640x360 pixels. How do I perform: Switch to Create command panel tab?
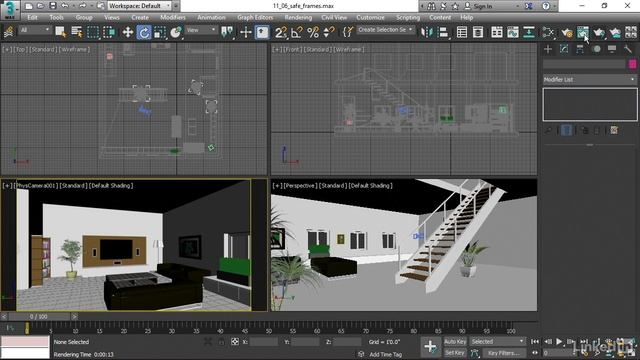[x=548, y=49]
